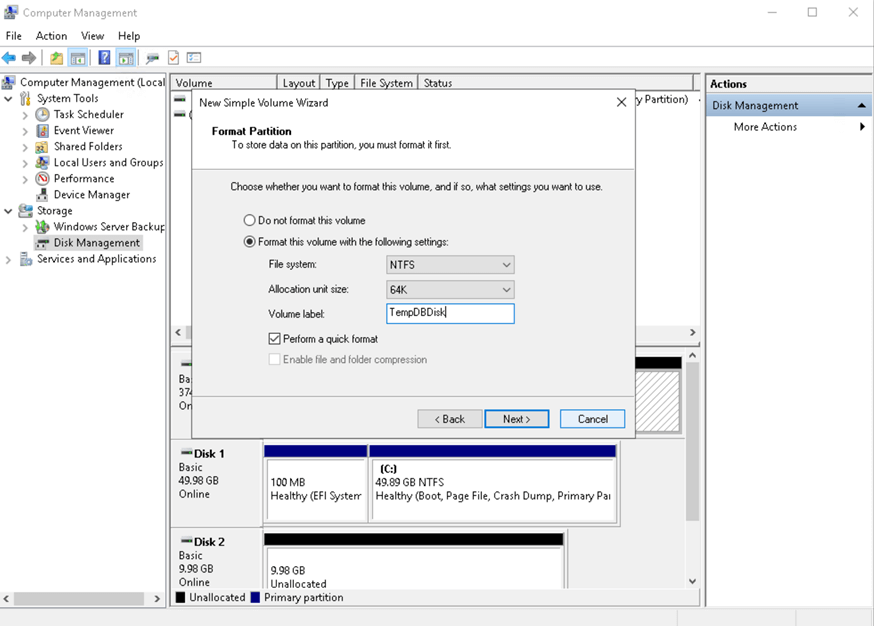The width and height of the screenshot is (874, 626).
Task: Expand the Services and Applications node
Action: coord(9,259)
